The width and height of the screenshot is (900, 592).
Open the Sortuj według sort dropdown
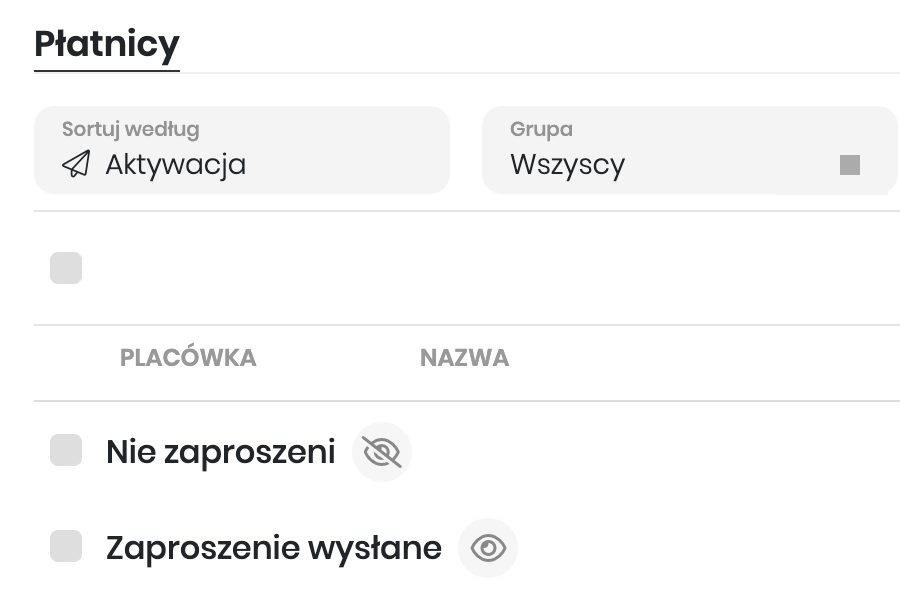click(242, 150)
